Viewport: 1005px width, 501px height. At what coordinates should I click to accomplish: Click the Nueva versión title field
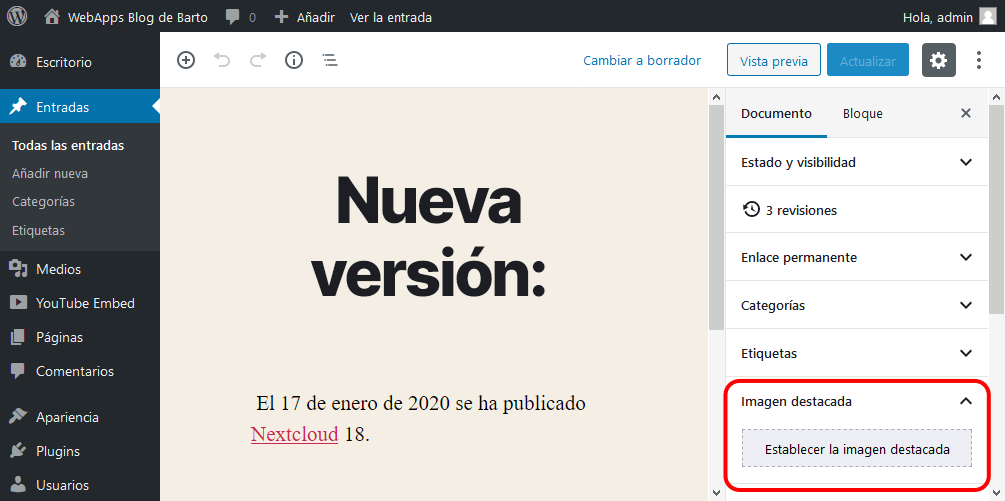coord(429,238)
